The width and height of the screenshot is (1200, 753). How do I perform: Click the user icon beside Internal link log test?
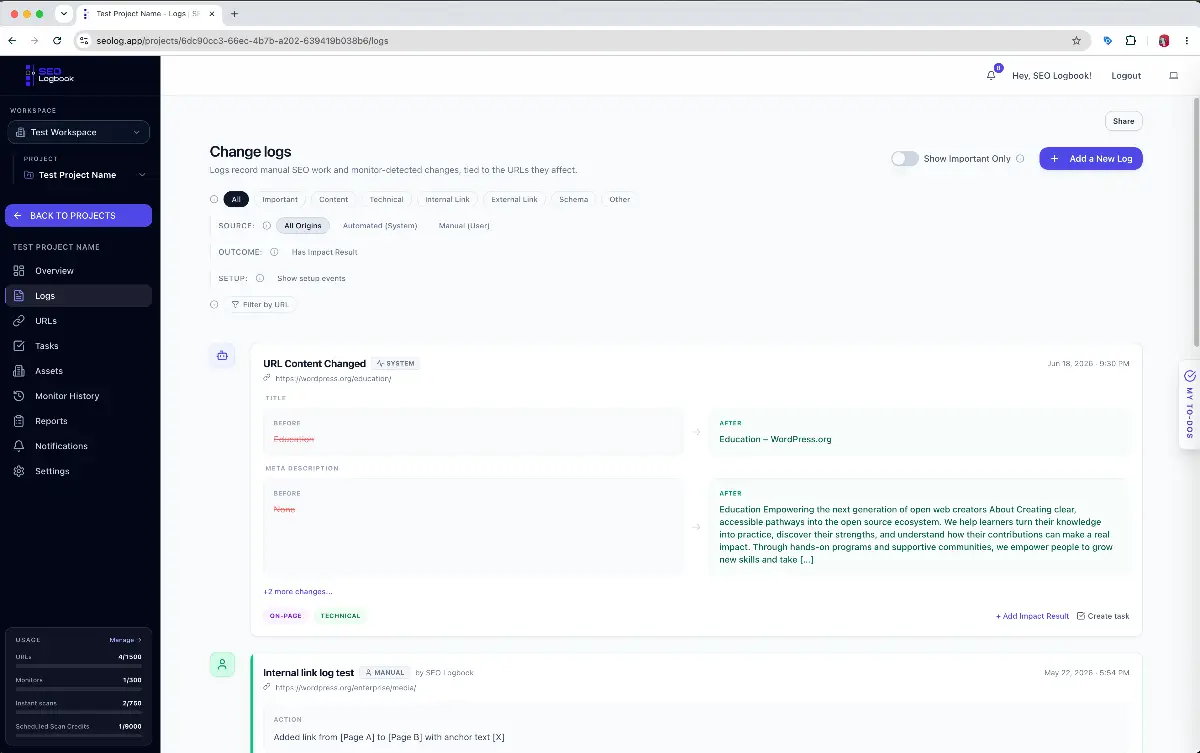[222, 664]
